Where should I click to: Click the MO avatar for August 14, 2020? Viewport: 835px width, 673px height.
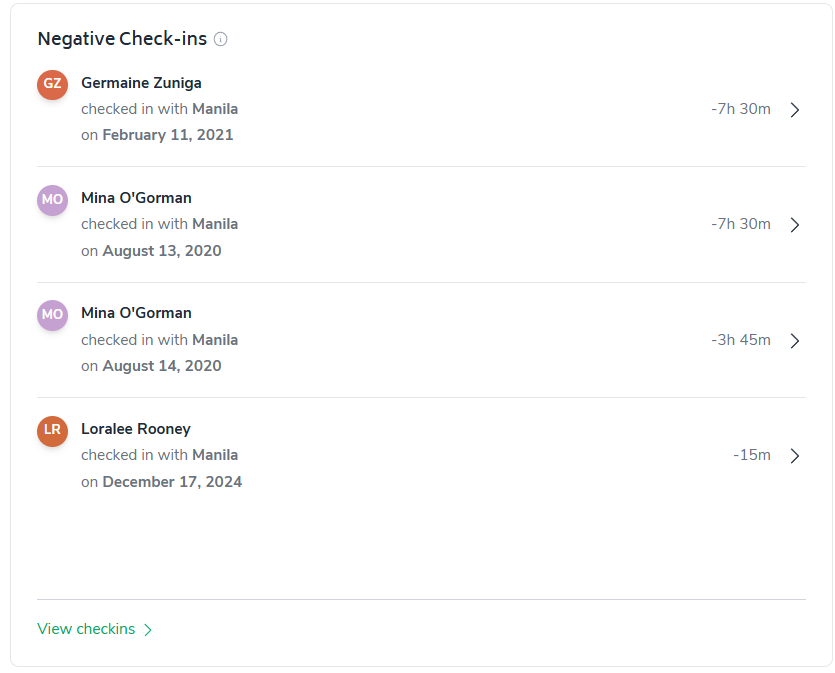tap(52, 314)
